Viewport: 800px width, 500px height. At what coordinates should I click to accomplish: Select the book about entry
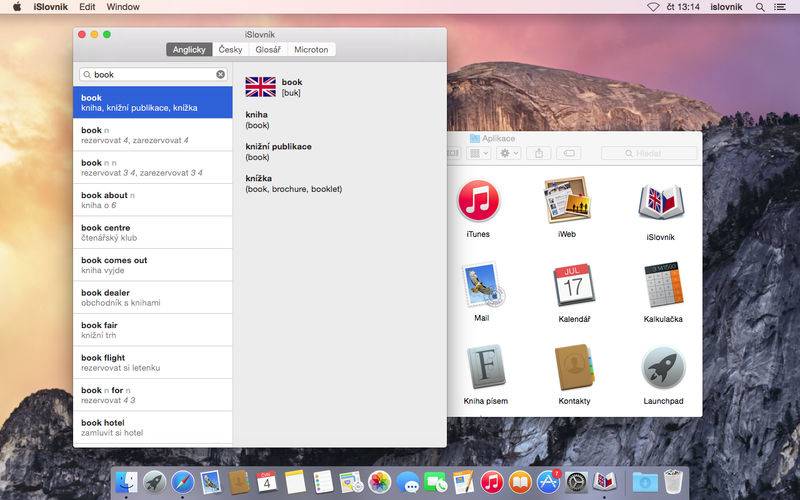pos(153,200)
